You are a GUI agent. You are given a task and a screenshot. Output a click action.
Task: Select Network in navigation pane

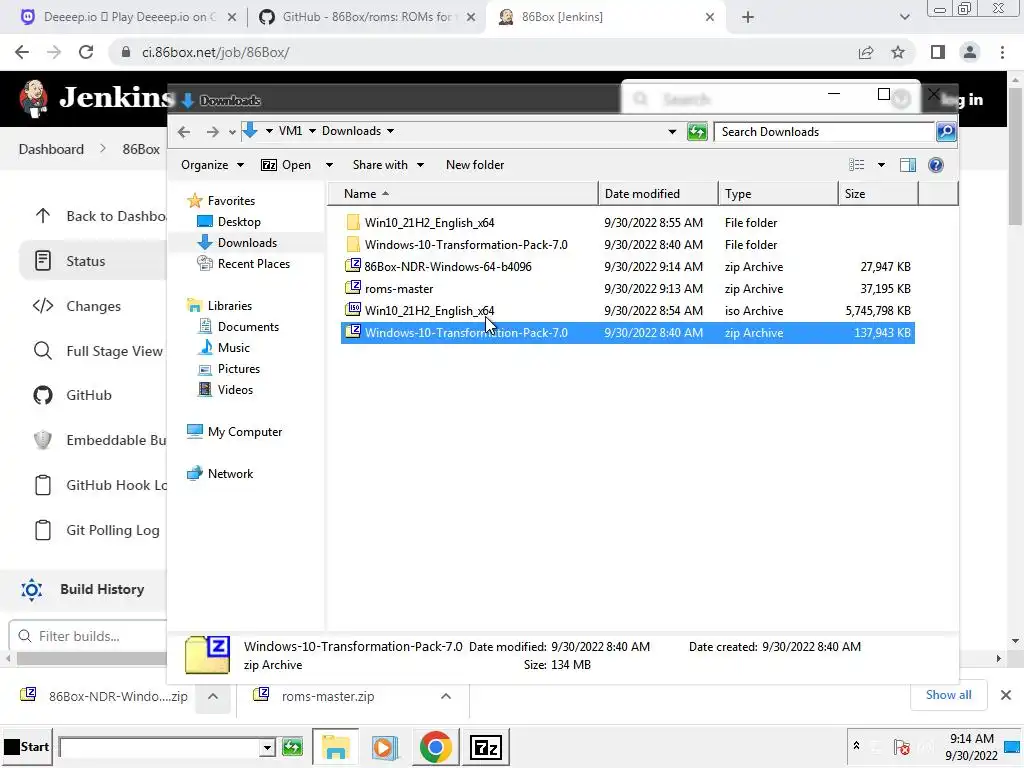[x=230, y=473]
